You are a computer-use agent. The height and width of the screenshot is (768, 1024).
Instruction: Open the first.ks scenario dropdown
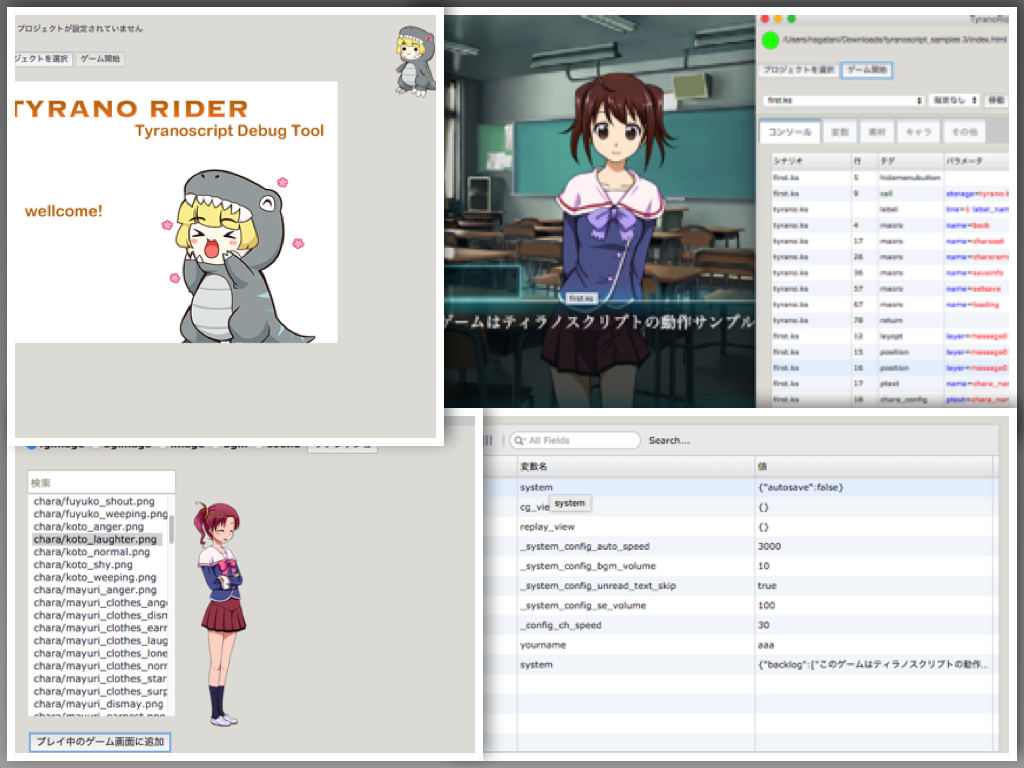[844, 101]
